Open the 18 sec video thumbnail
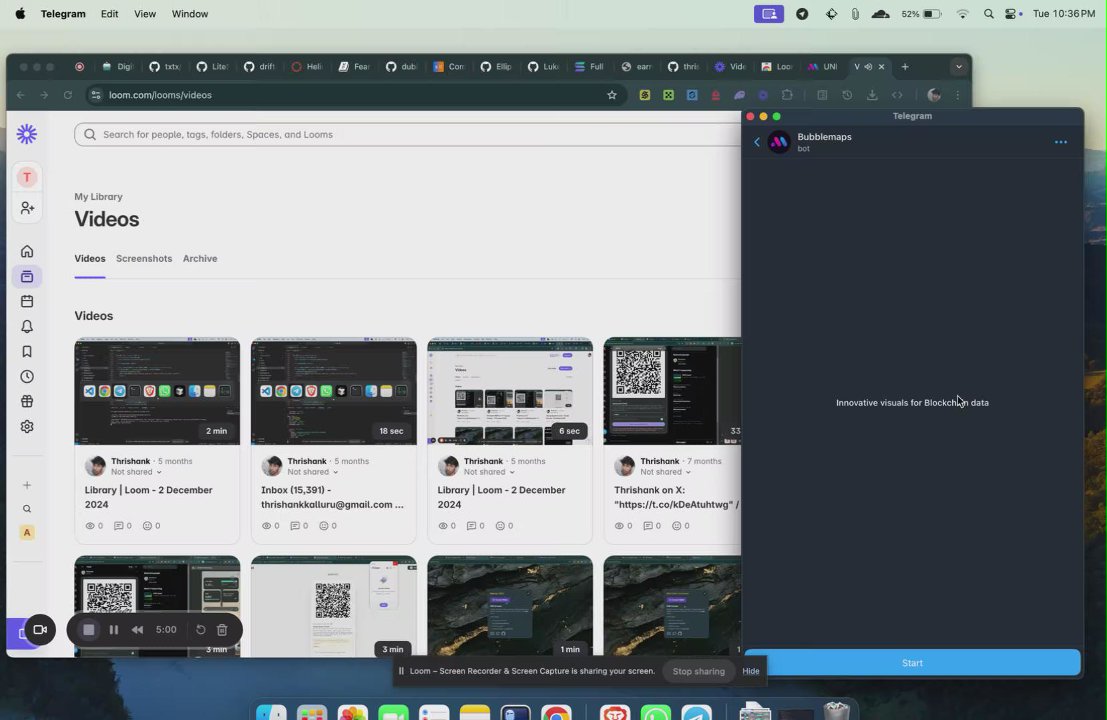This screenshot has height=720, width=1107. coord(333,392)
